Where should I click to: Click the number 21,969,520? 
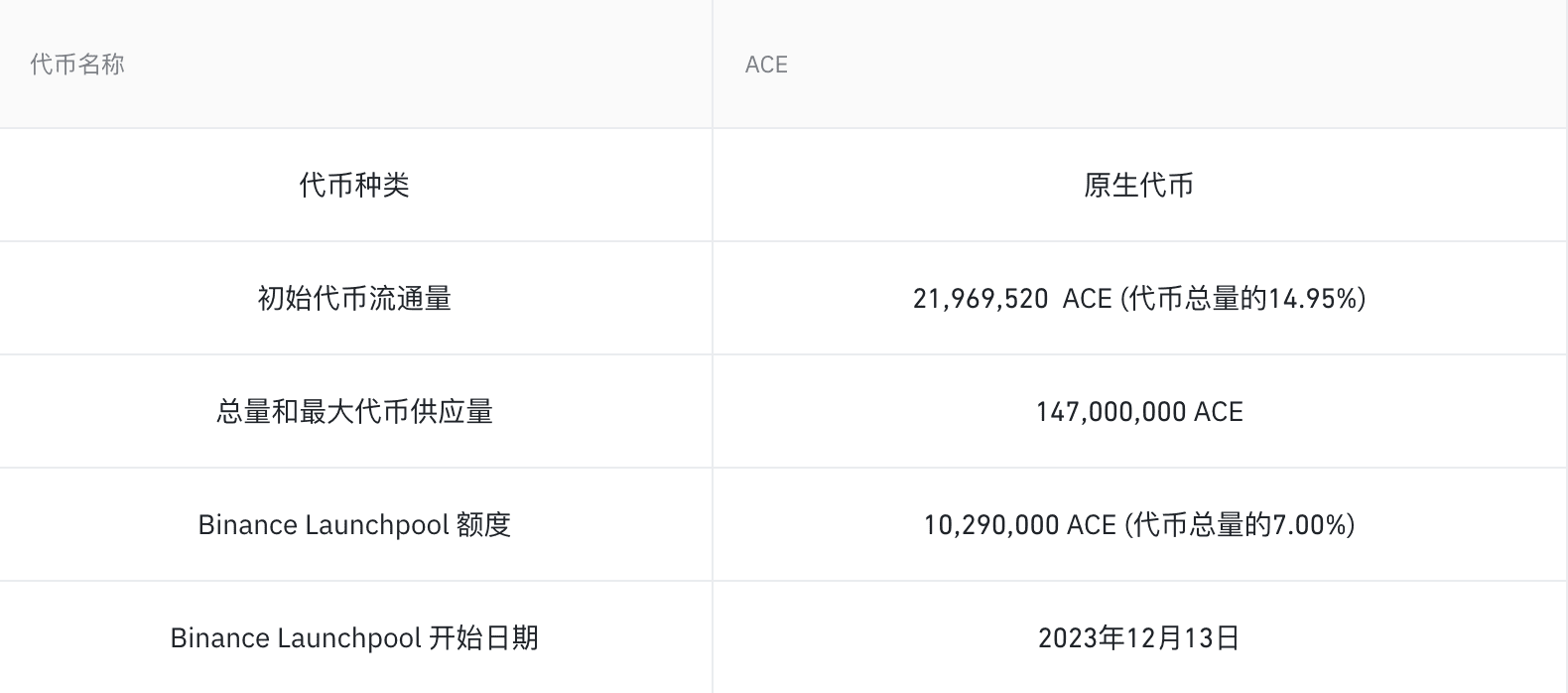coord(980,298)
